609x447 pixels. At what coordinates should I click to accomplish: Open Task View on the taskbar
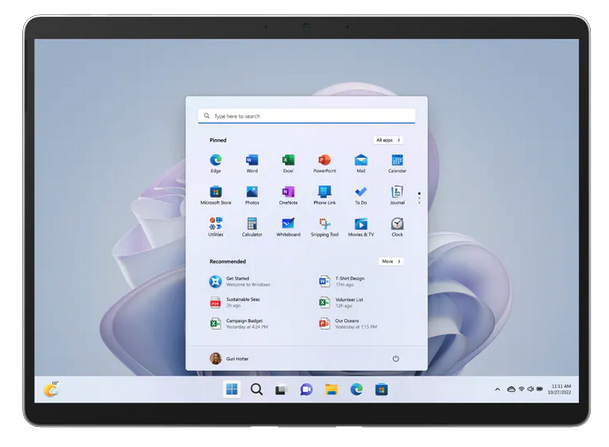281,390
